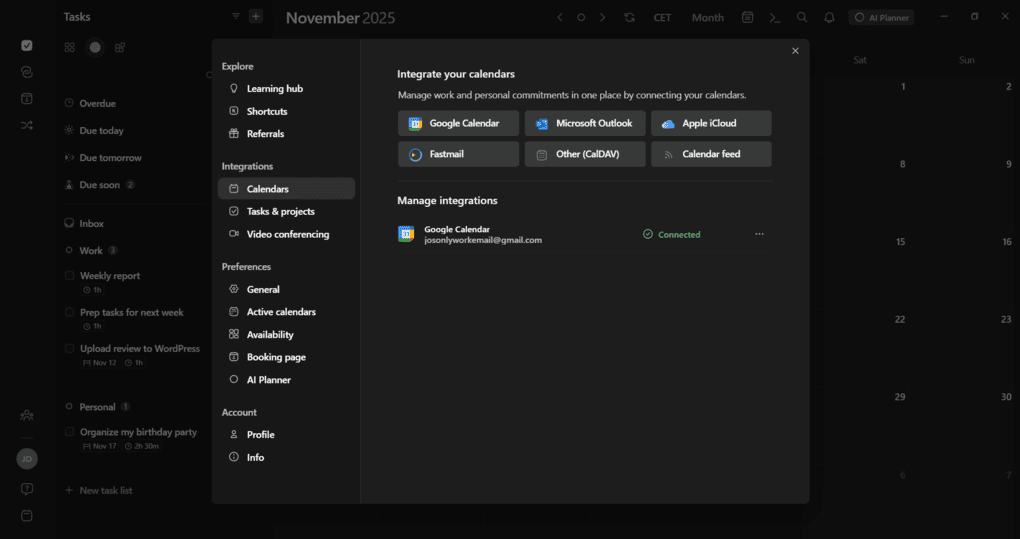The image size is (1020, 539).
Task: Select the board view icon in Tasks
Action: coord(120,47)
